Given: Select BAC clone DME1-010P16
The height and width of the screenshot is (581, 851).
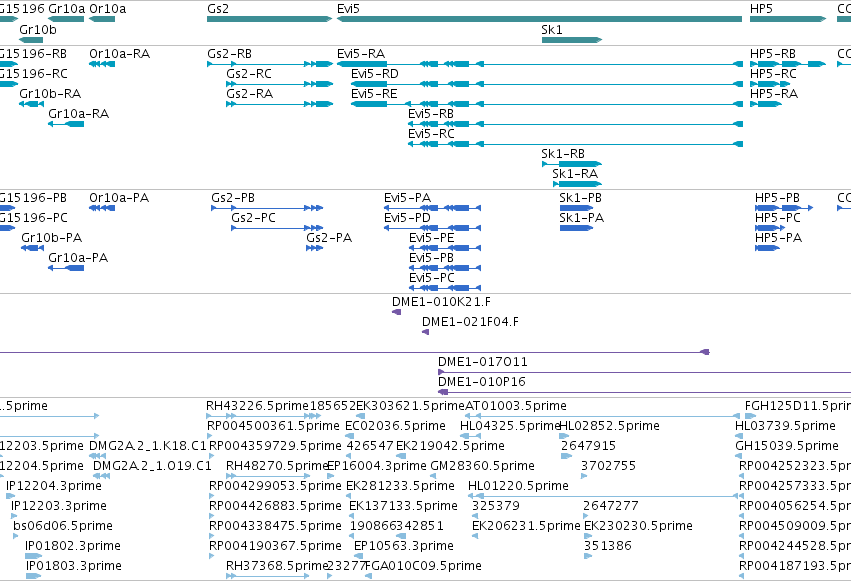Looking at the screenshot, I should tap(644, 392).
